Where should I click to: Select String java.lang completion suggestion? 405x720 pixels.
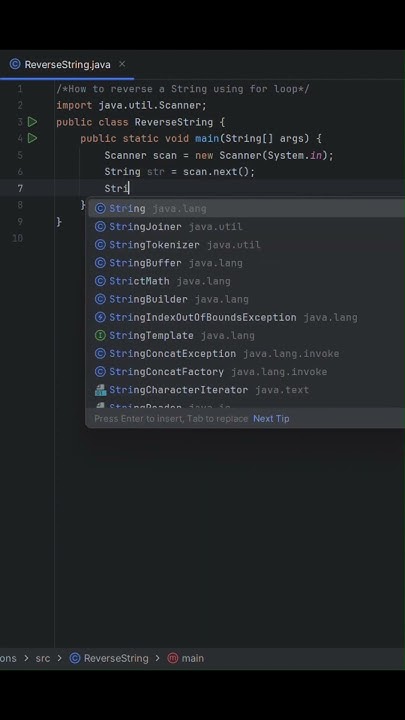pos(247,208)
